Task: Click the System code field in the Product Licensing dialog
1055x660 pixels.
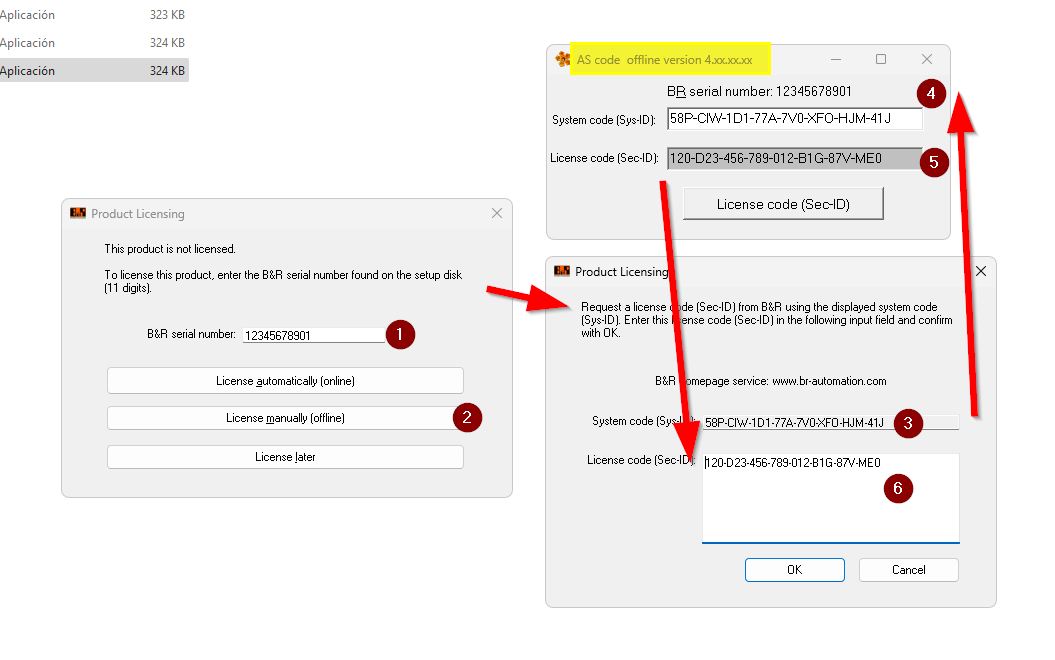Action: [830, 423]
